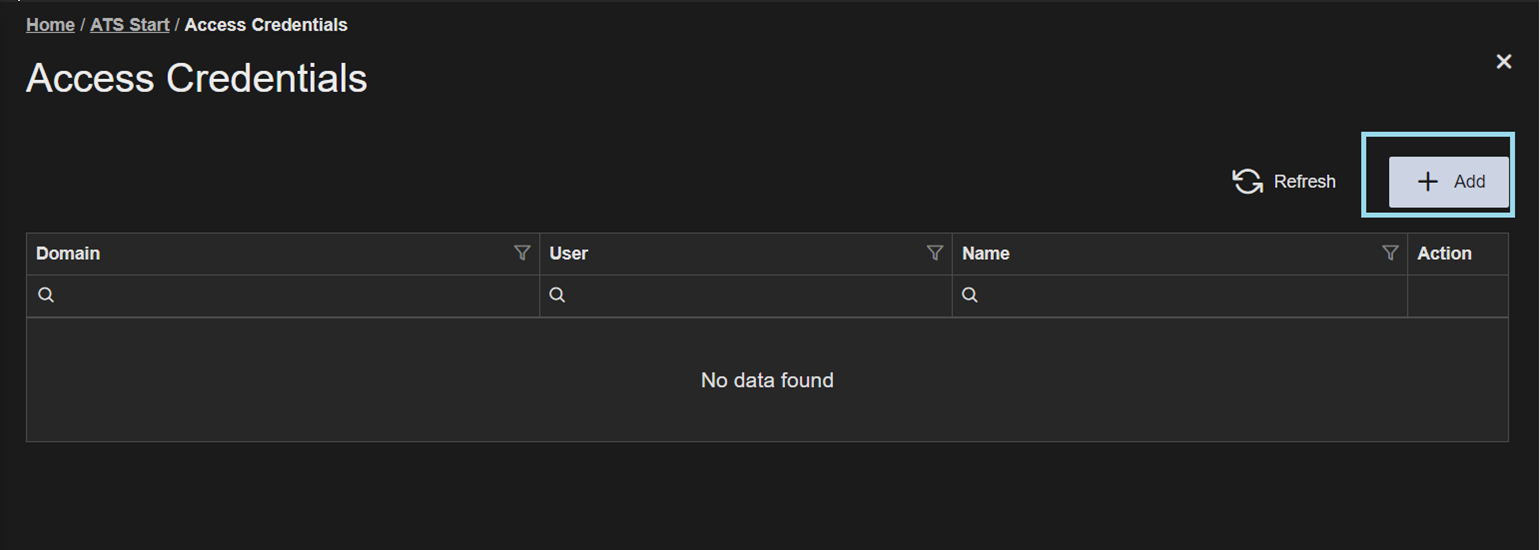The width and height of the screenshot is (1540, 550).
Task: Click the Action column header
Action: tap(1444, 253)
